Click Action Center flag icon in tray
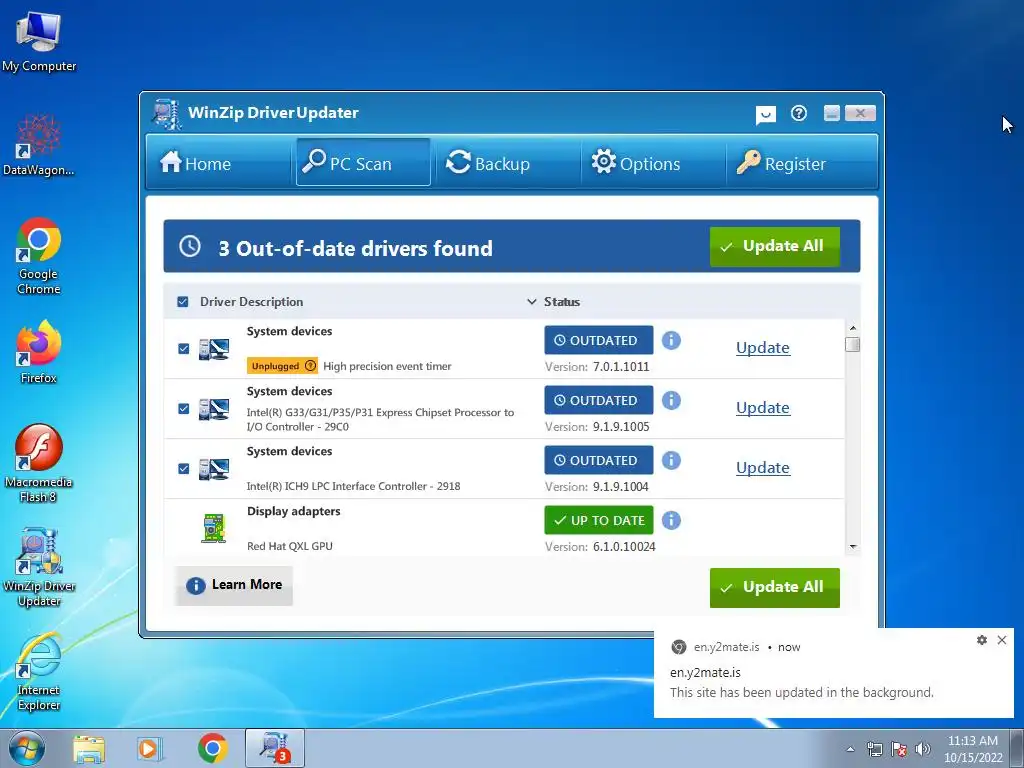1024x768 pixels. 899,749
